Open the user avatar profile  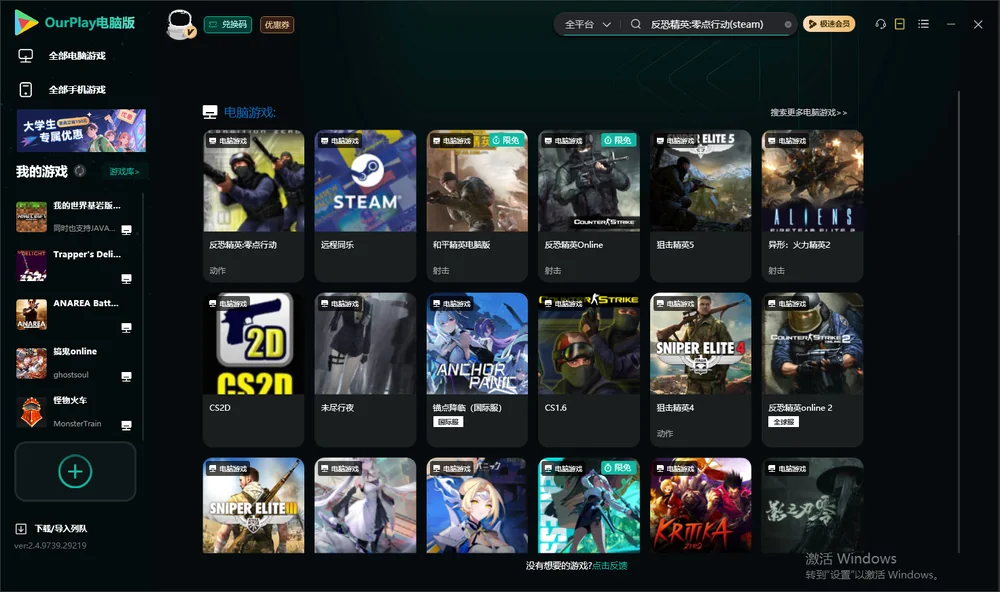coord(180,24)
